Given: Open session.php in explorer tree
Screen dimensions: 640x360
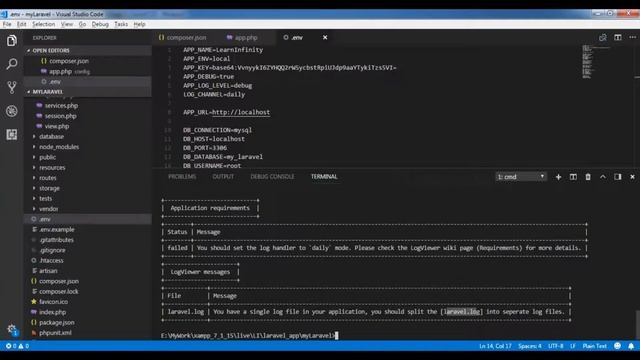Looking at the screenshot, I should coord(60,116).
